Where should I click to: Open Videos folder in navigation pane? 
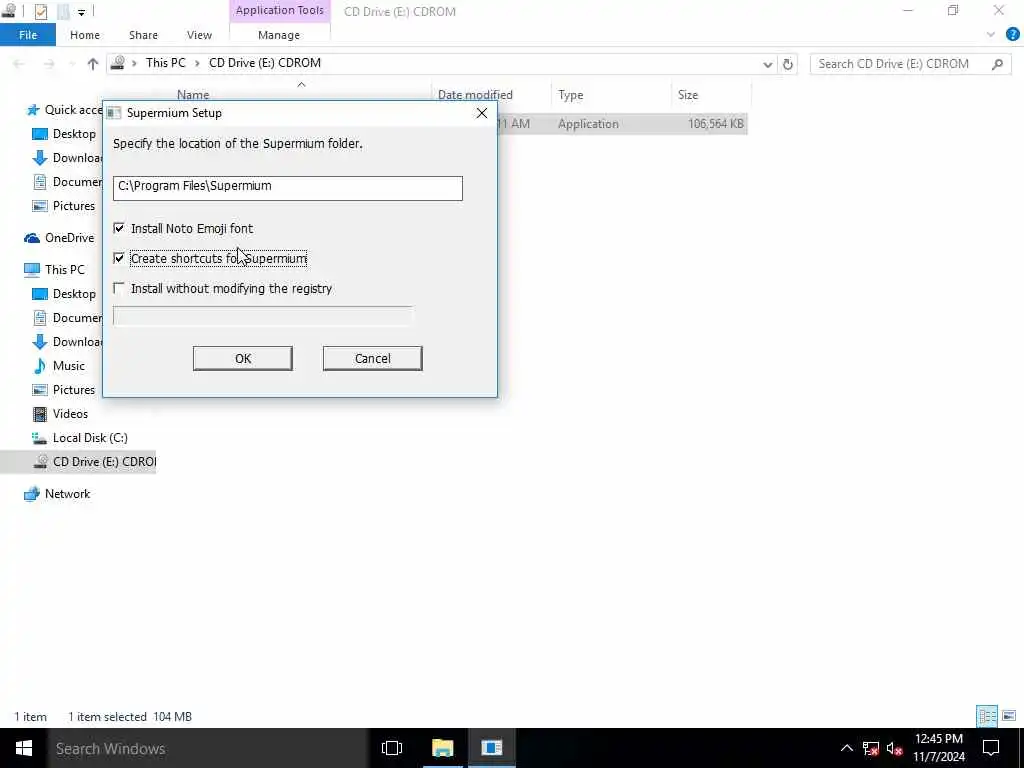(x=70, y=414)
